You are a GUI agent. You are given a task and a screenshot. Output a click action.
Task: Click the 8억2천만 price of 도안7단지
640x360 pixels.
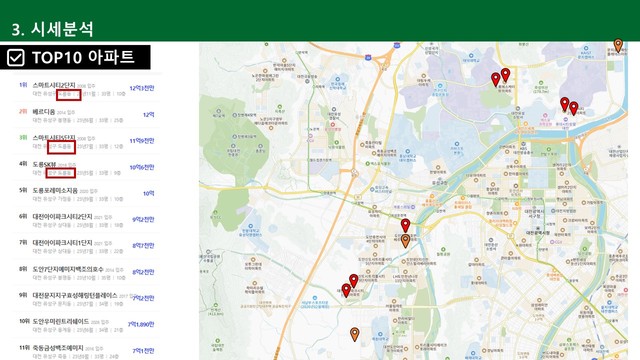pyautogui.click(x=143, y=272)
